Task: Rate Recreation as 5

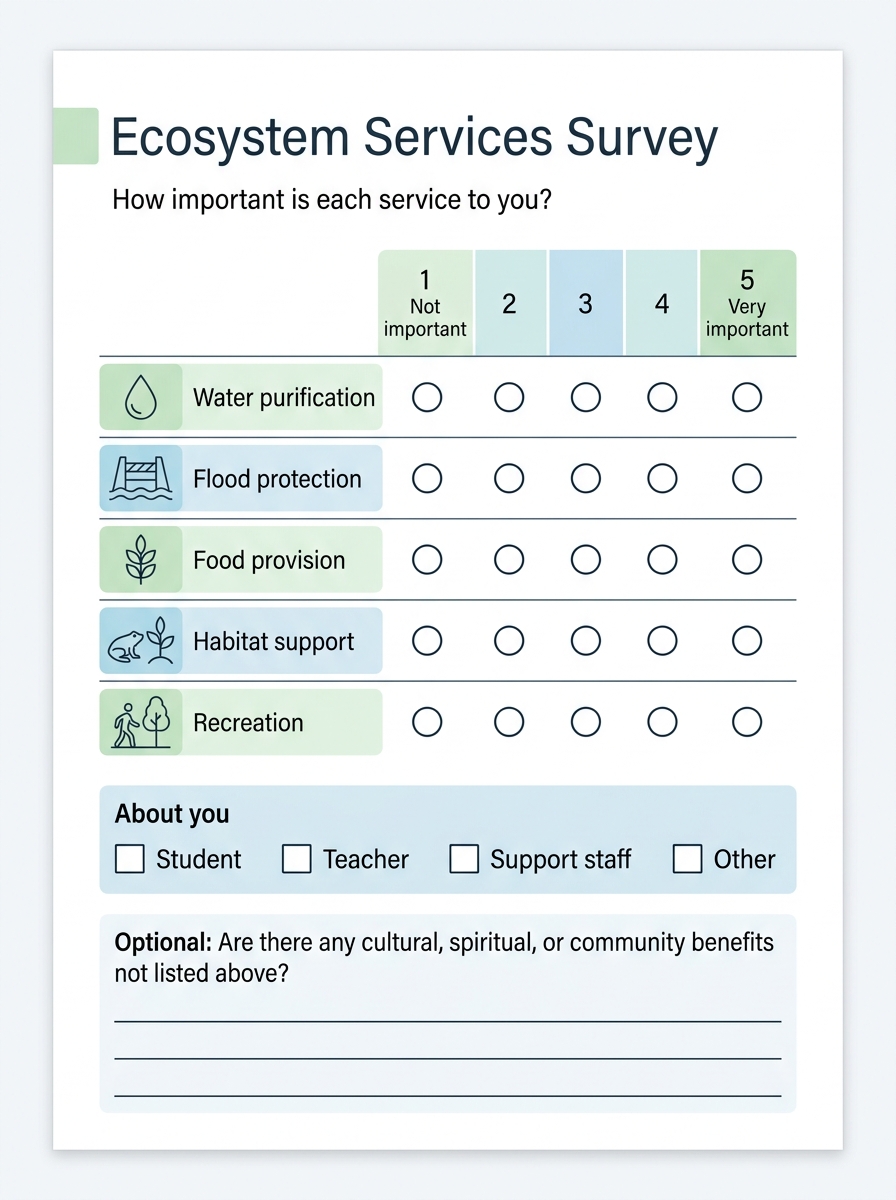Action: (x=747, y=722)
